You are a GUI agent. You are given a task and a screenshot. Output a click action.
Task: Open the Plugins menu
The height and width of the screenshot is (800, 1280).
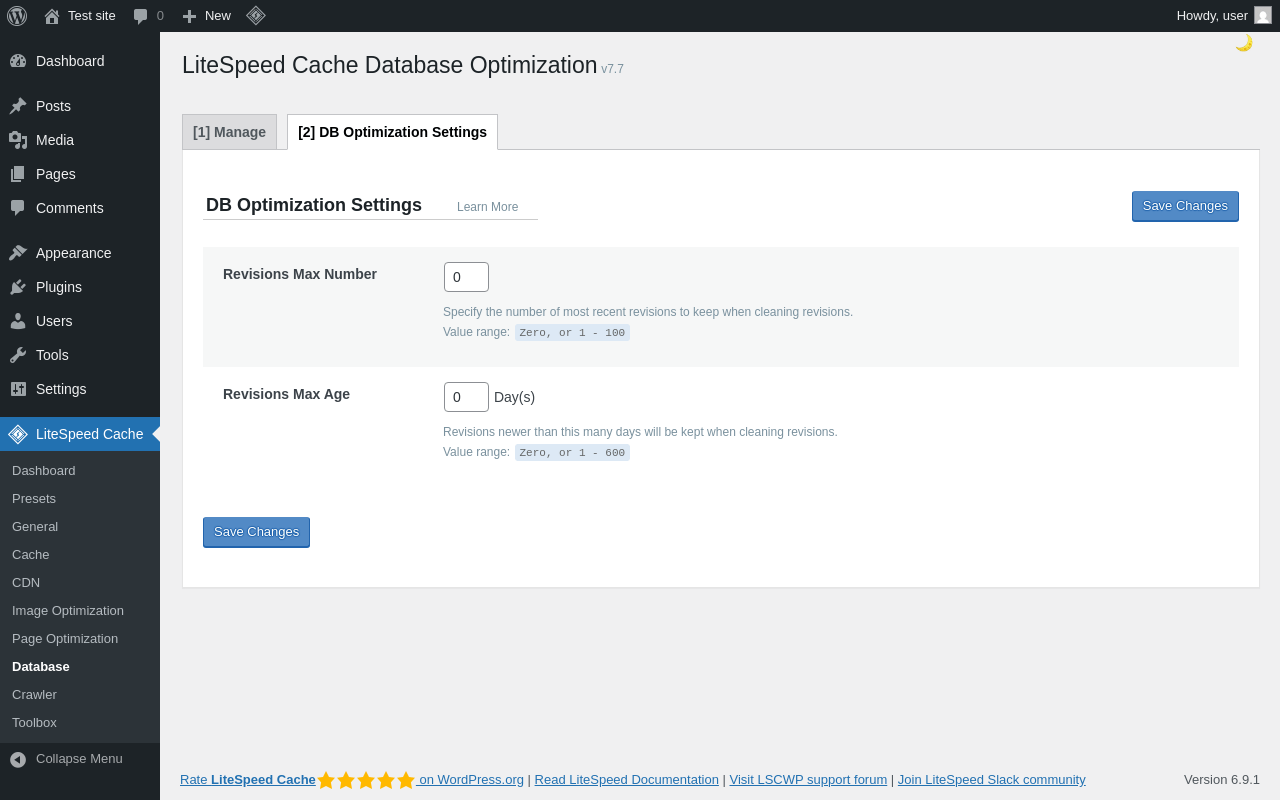[x=80, y=287]
